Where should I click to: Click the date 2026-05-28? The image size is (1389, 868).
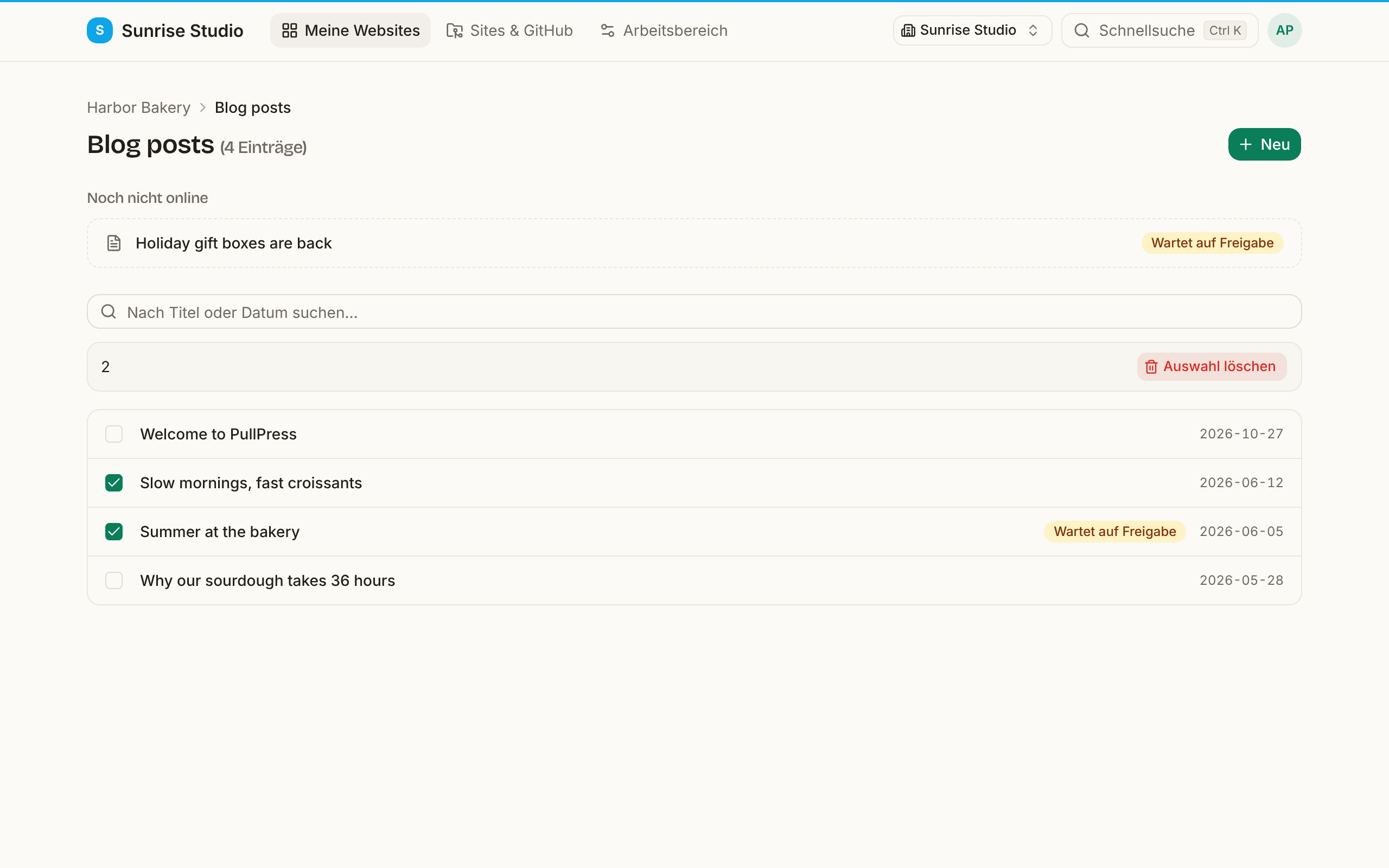coord(1241,580)
